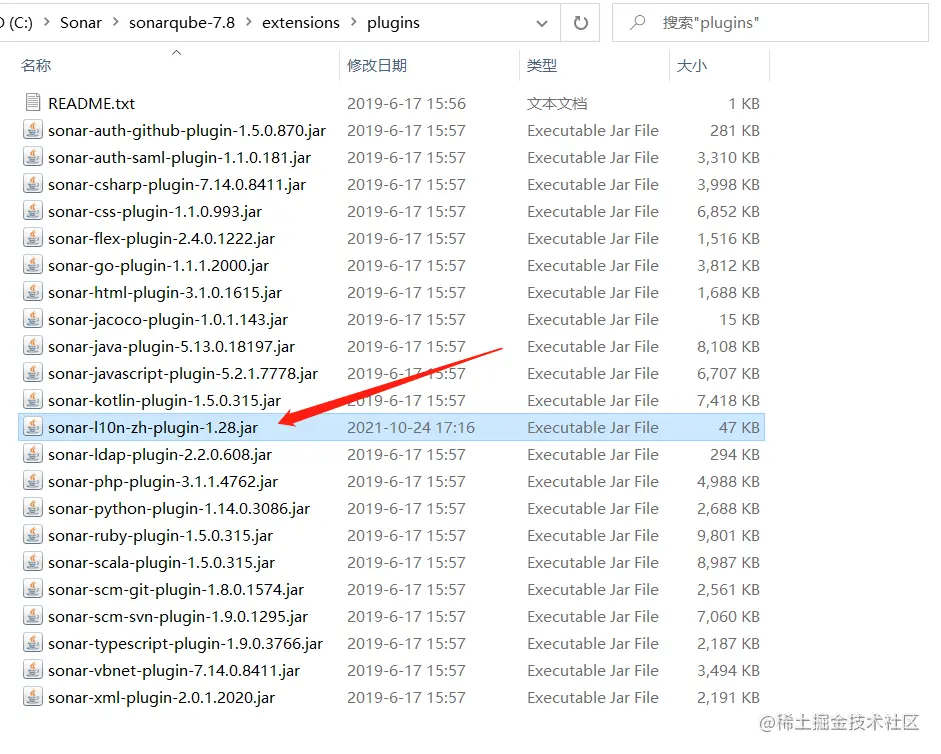Select file name sonar-typescript-plugin-1.9.0.3766.jar
The image size is (941, 754).
coord(185,644)
